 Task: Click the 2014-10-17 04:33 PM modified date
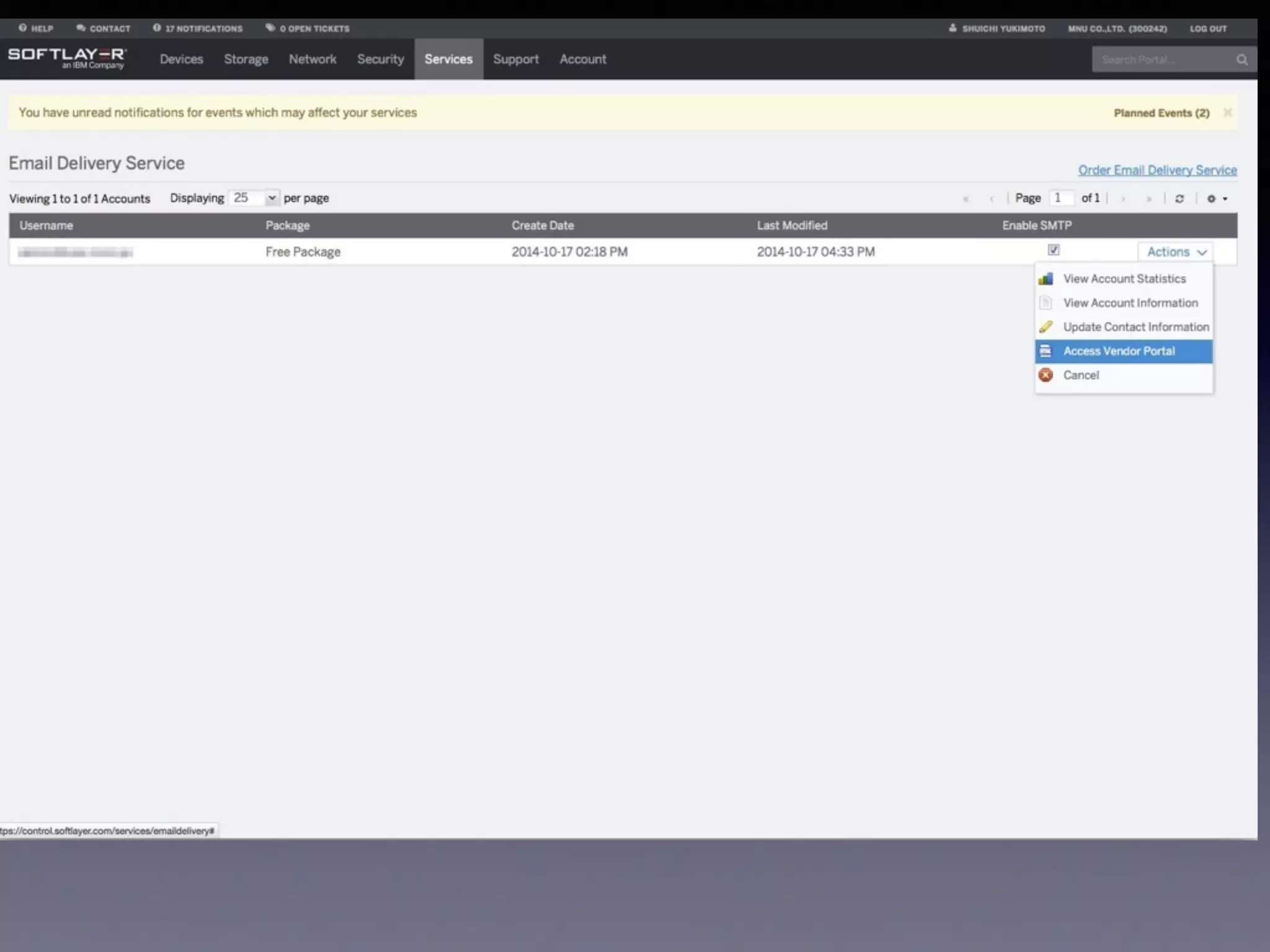point(815,252)
